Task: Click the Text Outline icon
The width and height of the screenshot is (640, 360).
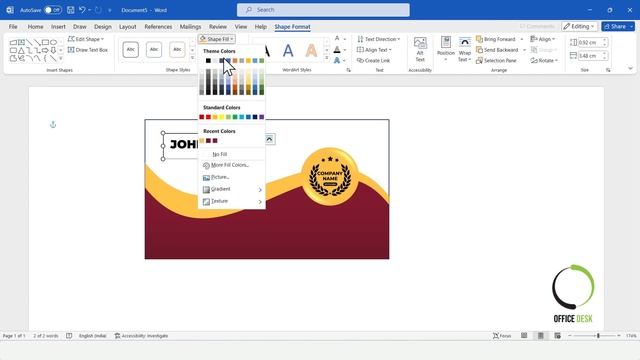Action: (337, 50)
